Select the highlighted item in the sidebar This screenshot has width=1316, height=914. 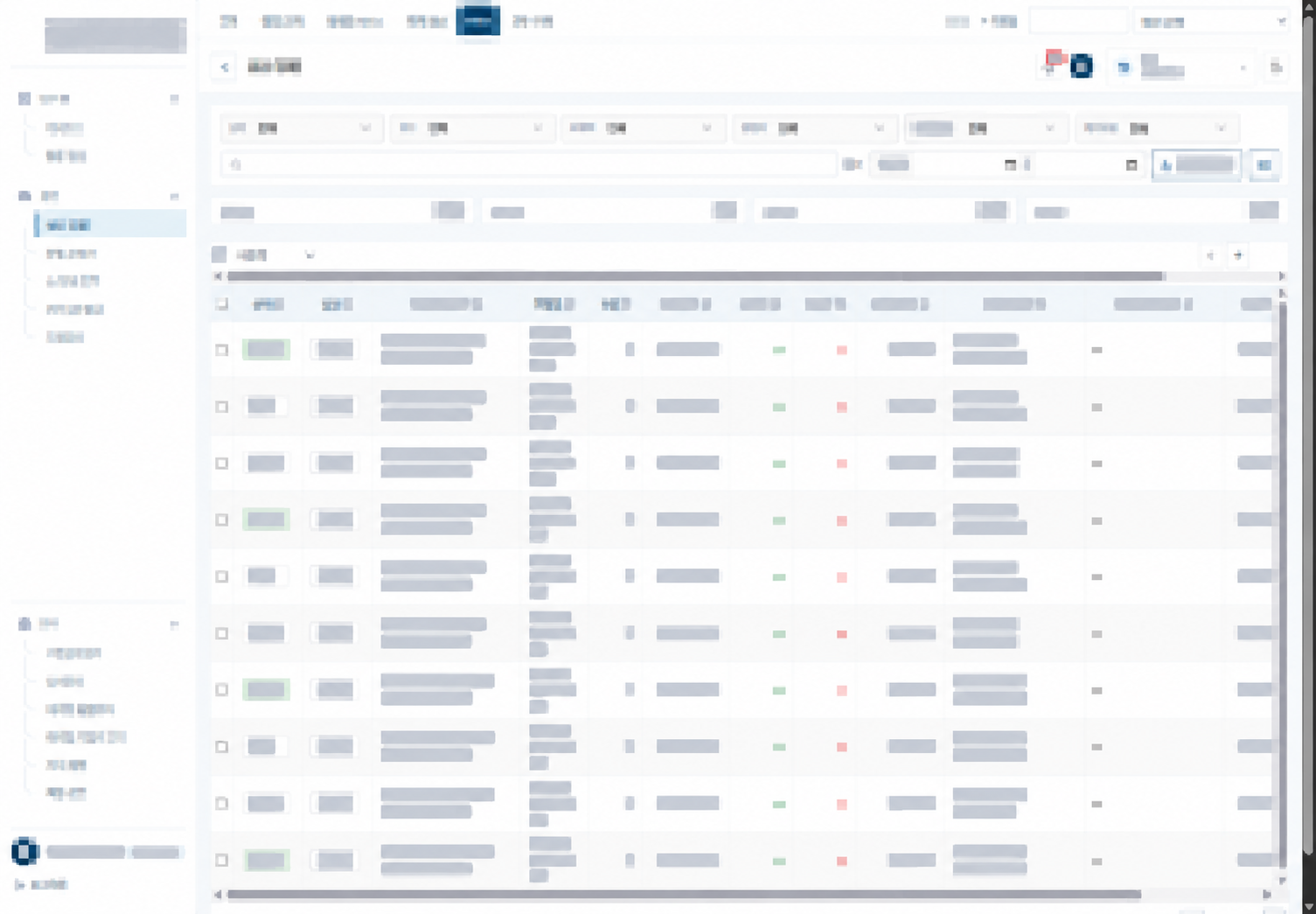(x=110, y=225)
